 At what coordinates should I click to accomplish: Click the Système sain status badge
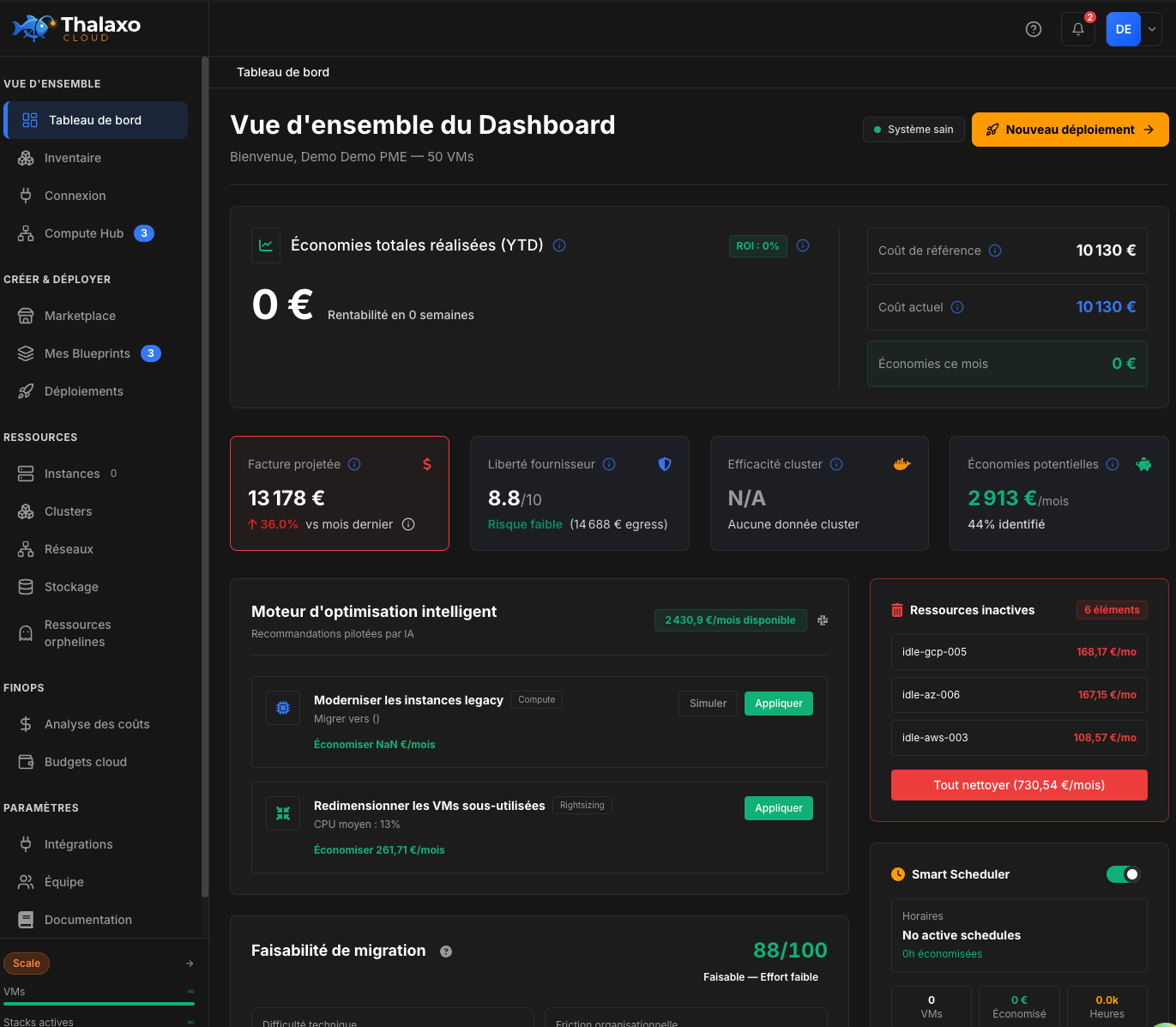pyautogui.click(x=914, y=130)
